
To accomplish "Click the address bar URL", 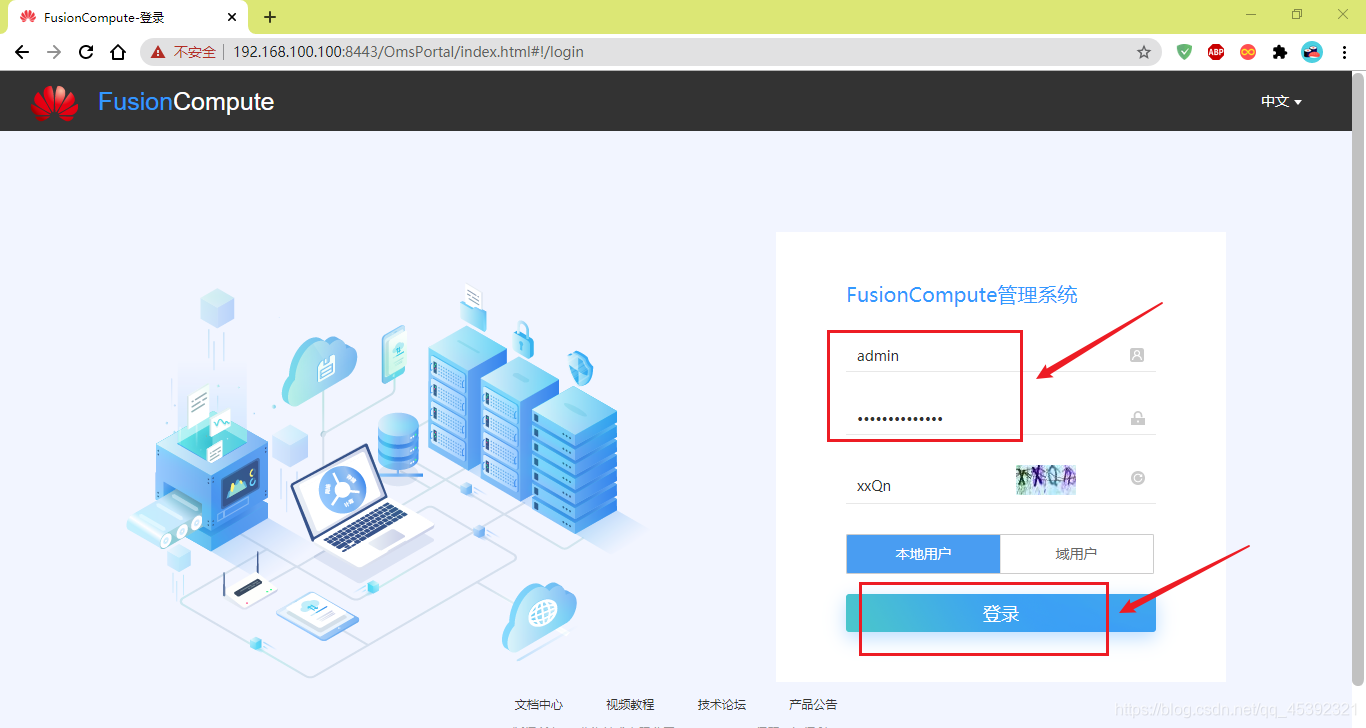I will coord(408,52).
